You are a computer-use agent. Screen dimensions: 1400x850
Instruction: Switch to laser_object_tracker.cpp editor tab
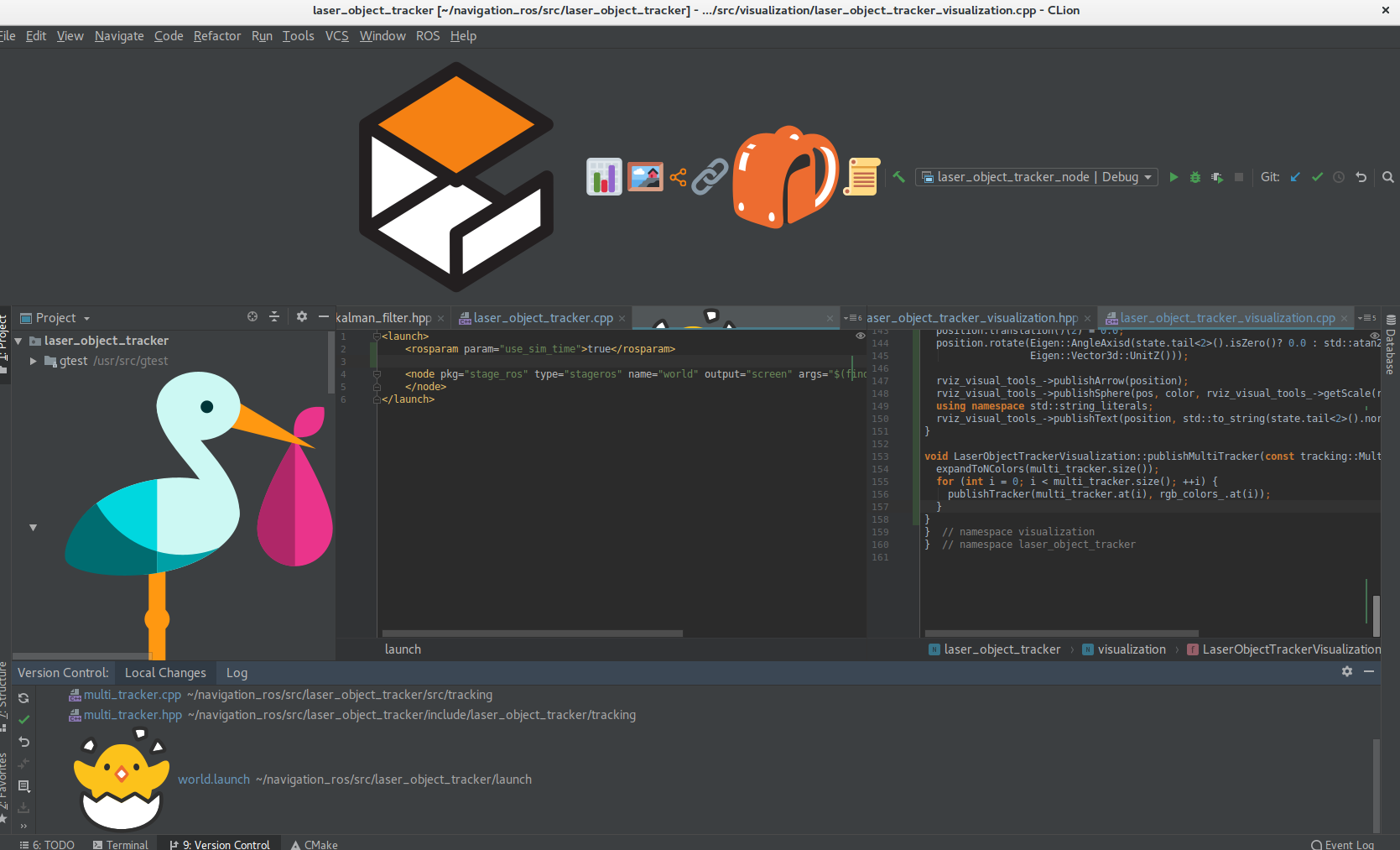coord(543,318)
